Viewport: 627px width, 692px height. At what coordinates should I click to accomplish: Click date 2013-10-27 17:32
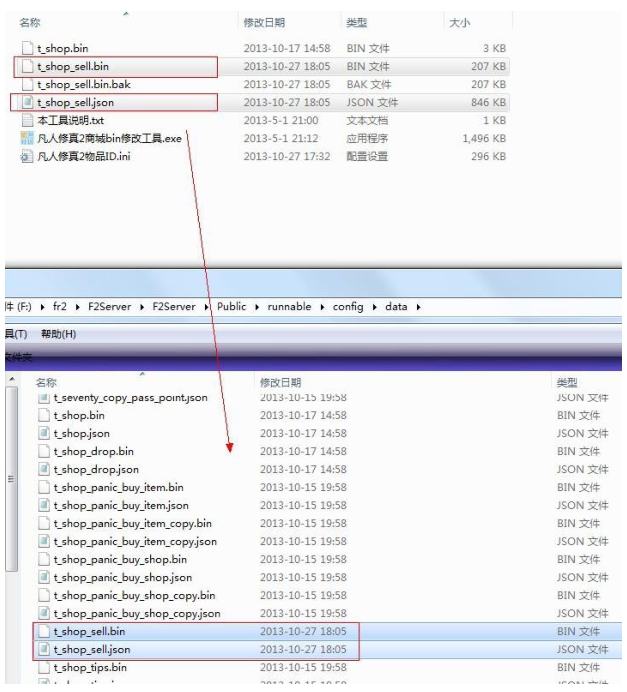tap(287, 156)
